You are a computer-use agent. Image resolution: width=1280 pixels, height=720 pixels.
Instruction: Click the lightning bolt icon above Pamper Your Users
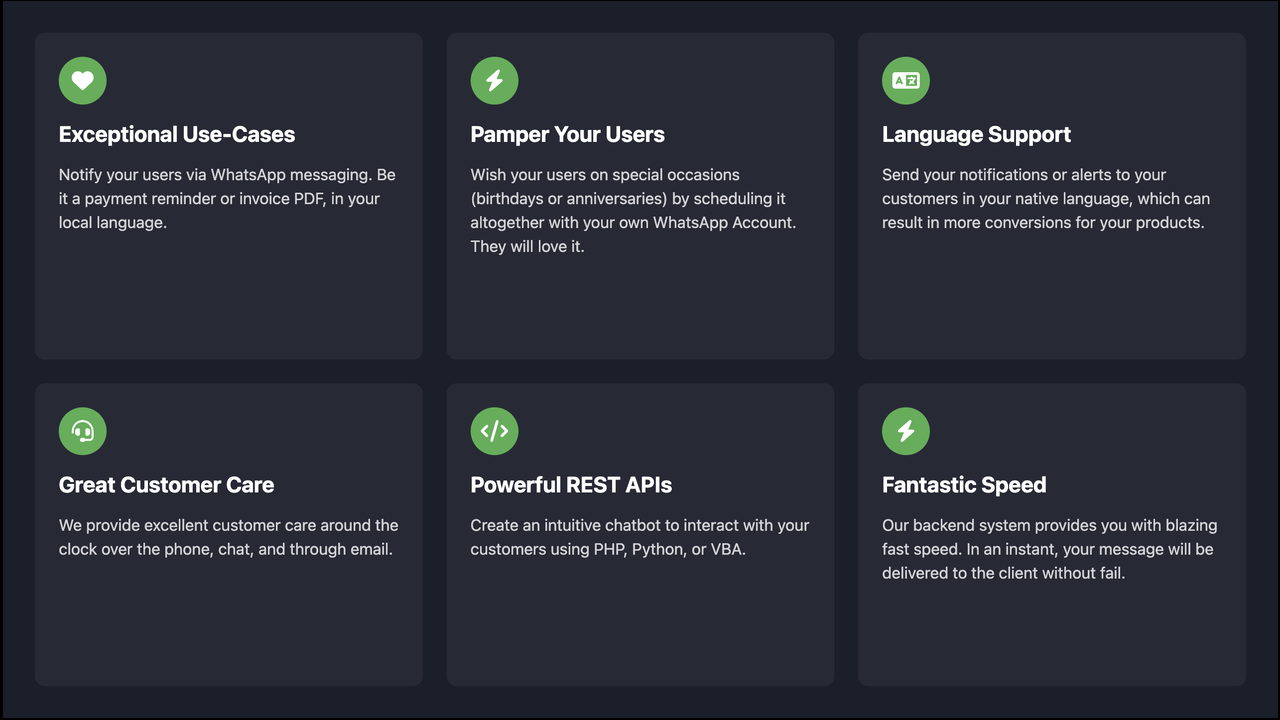pos(494,81)
